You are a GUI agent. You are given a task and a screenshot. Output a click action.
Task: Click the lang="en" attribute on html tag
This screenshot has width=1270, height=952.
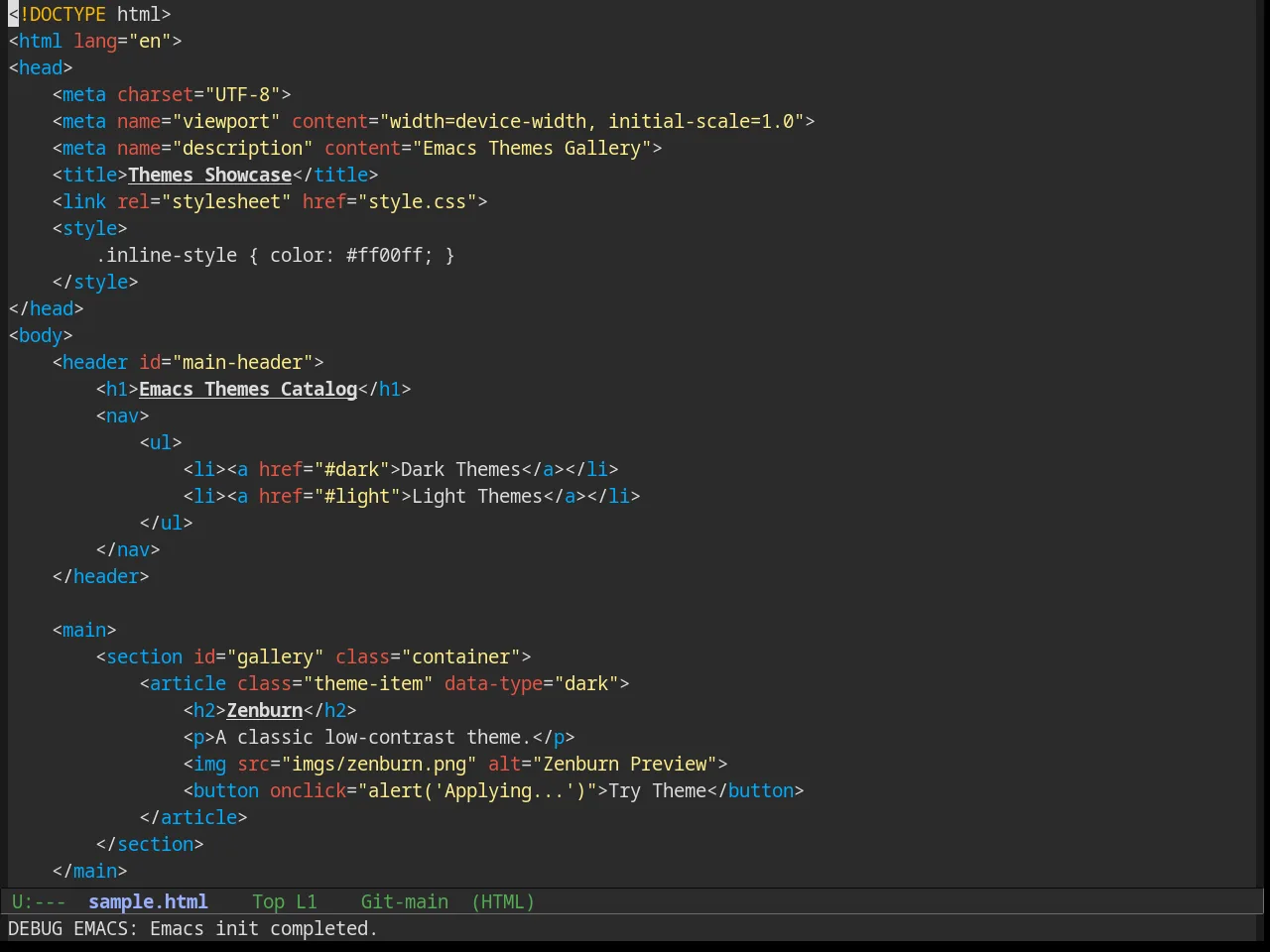[123, 41]
